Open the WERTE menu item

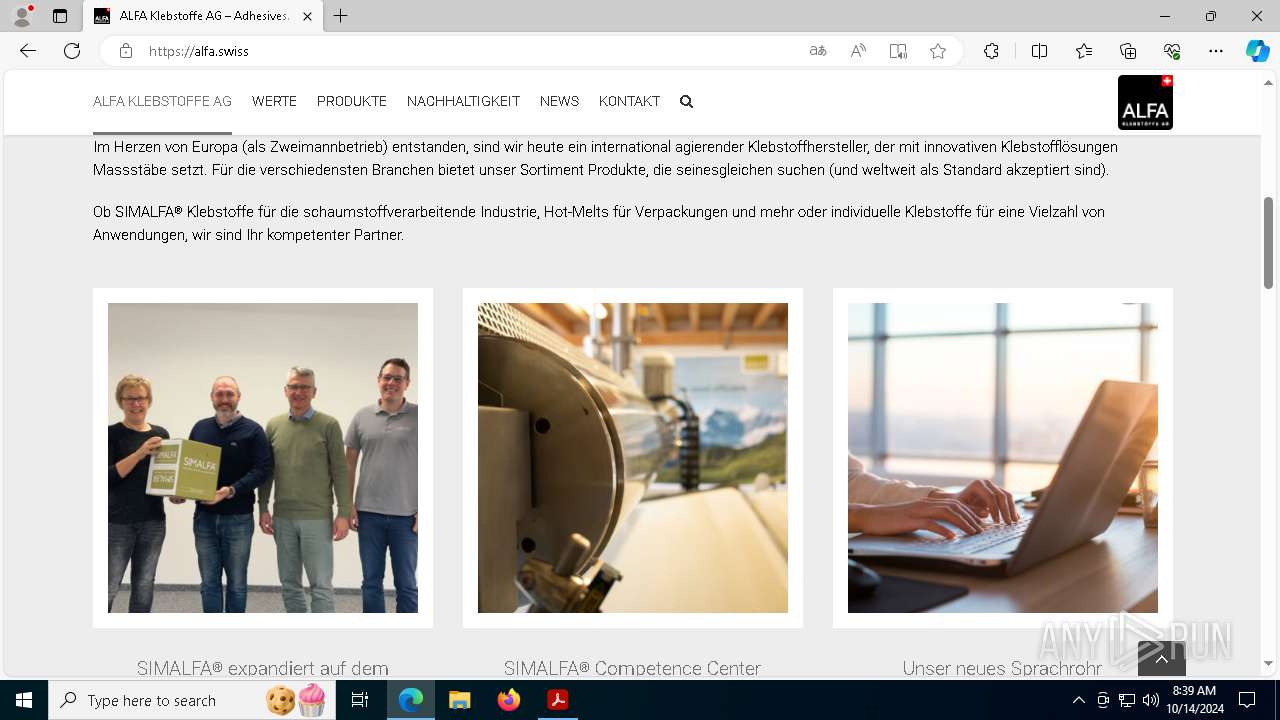pyautogui.click(x=274, y=101)
